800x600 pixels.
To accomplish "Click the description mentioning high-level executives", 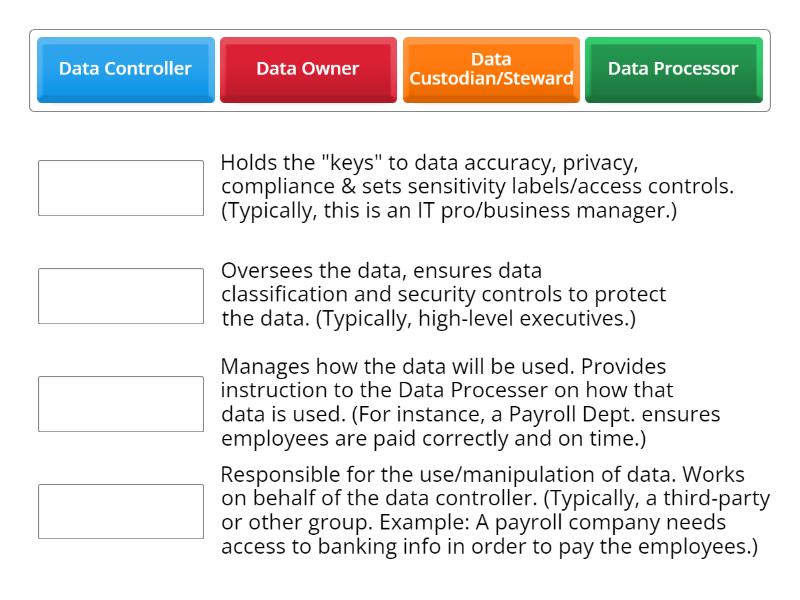I will (x=420, y=294).
